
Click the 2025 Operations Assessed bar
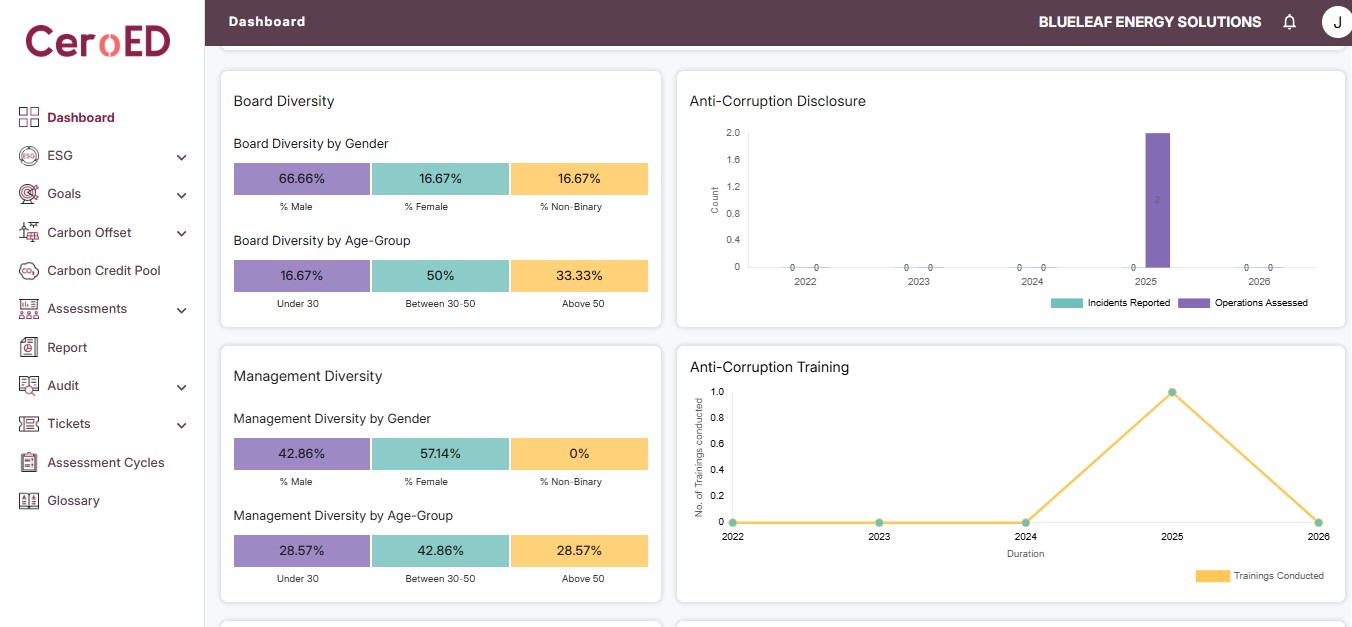(1157, 200)
